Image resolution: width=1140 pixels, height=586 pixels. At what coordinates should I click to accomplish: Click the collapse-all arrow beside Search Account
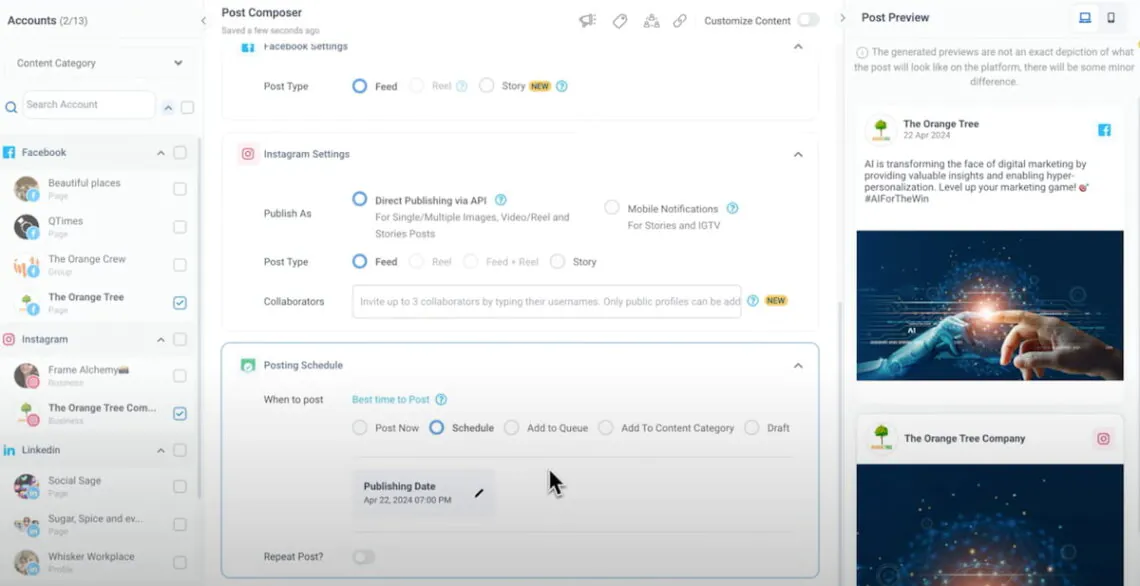(168, 108)
